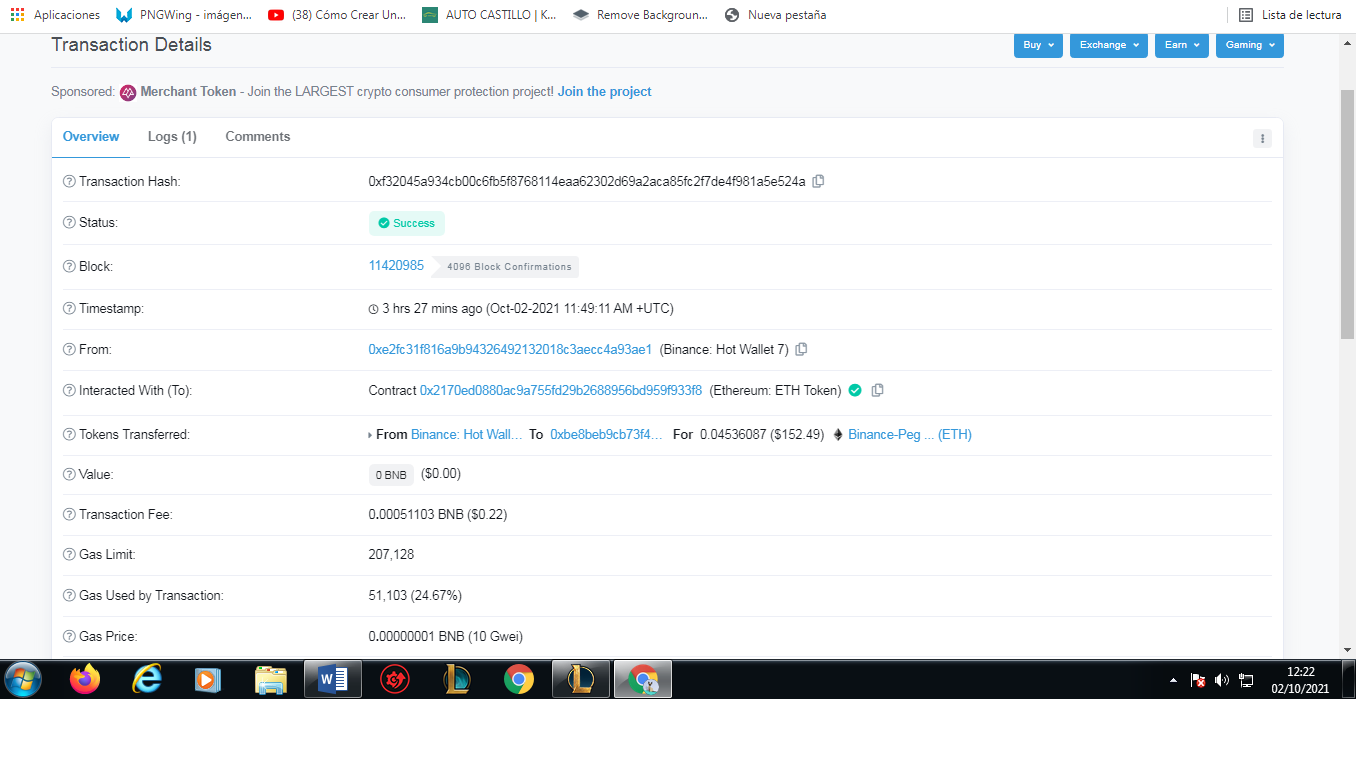Open the YouTube Cómo Crear Un bookmark
The image size is (1360, 768).
tap(338, 15)
